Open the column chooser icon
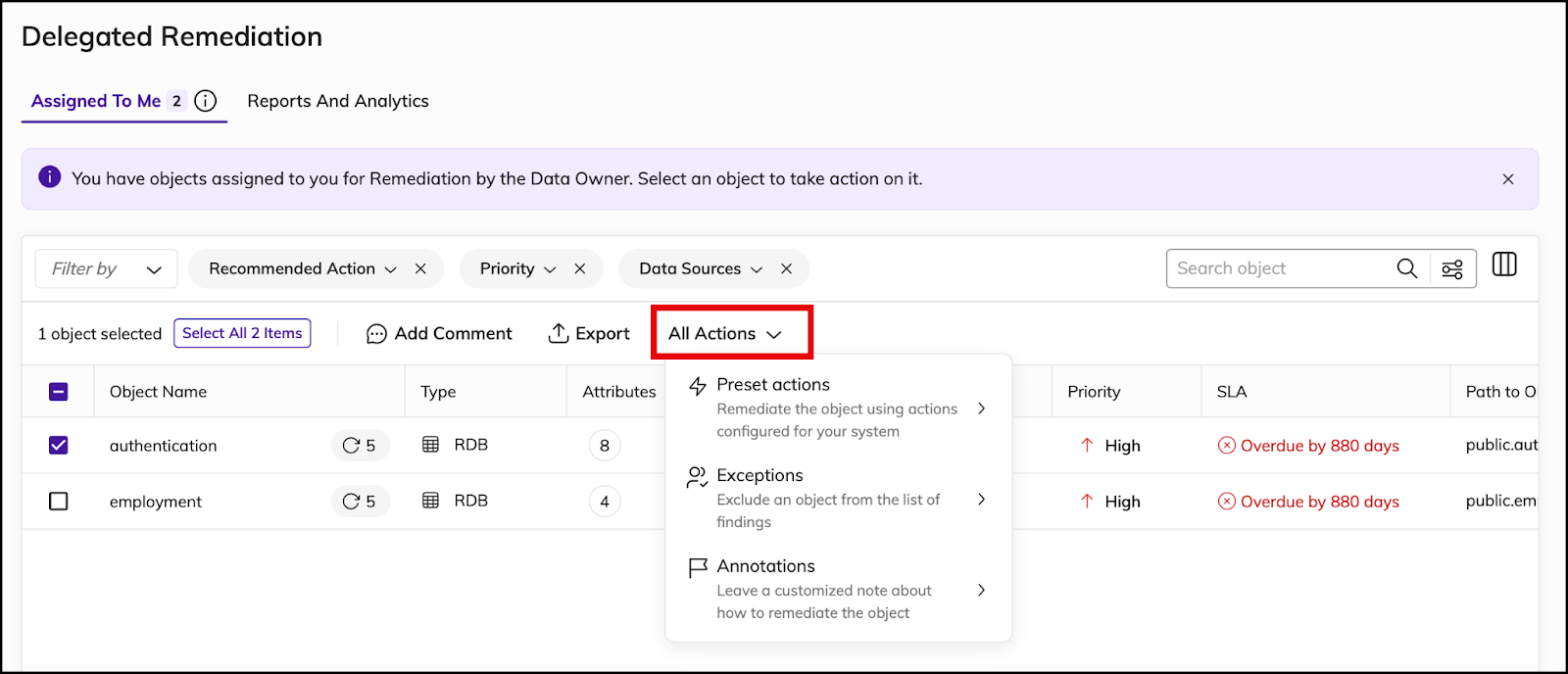The image size is (1568, 674). (1504, 265)
